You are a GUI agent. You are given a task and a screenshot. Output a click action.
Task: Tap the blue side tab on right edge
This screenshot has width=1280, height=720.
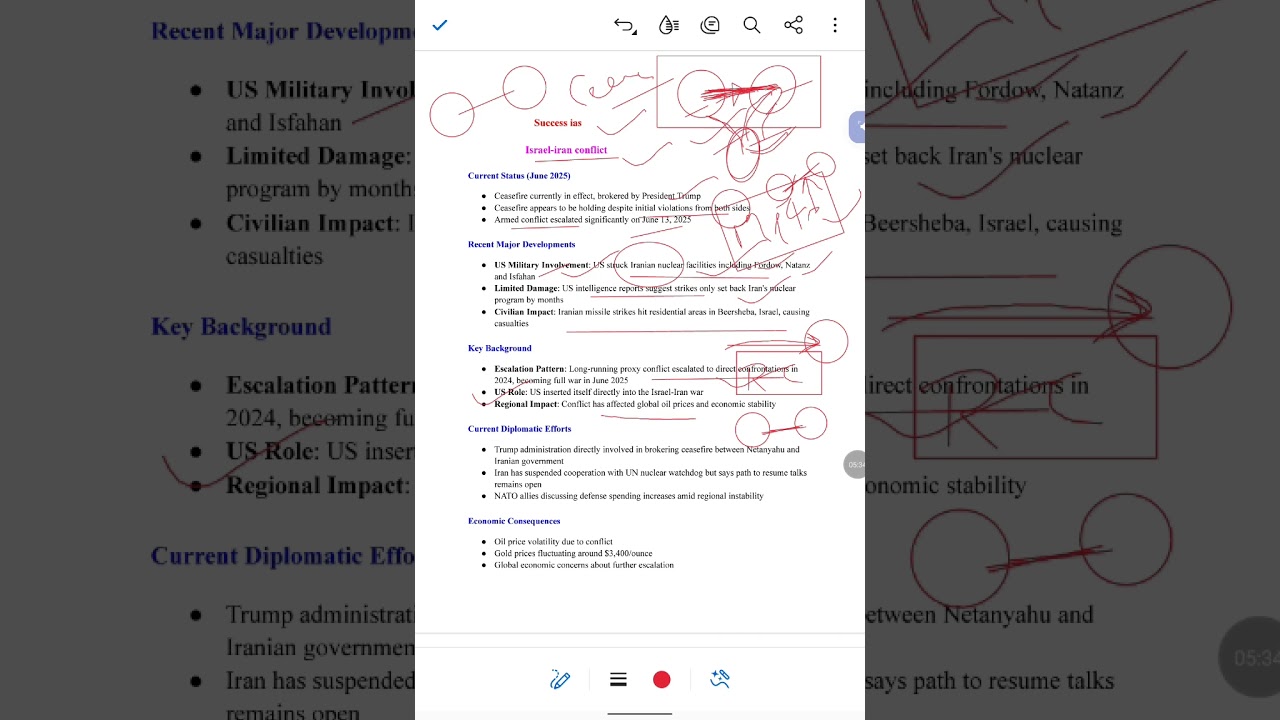click(858, 127)
